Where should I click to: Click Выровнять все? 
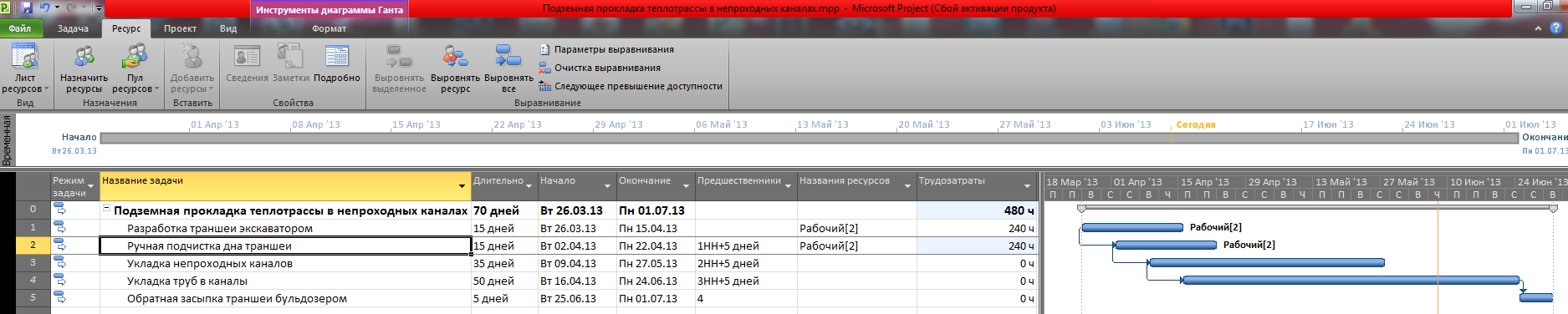click(x=508, y=68)
